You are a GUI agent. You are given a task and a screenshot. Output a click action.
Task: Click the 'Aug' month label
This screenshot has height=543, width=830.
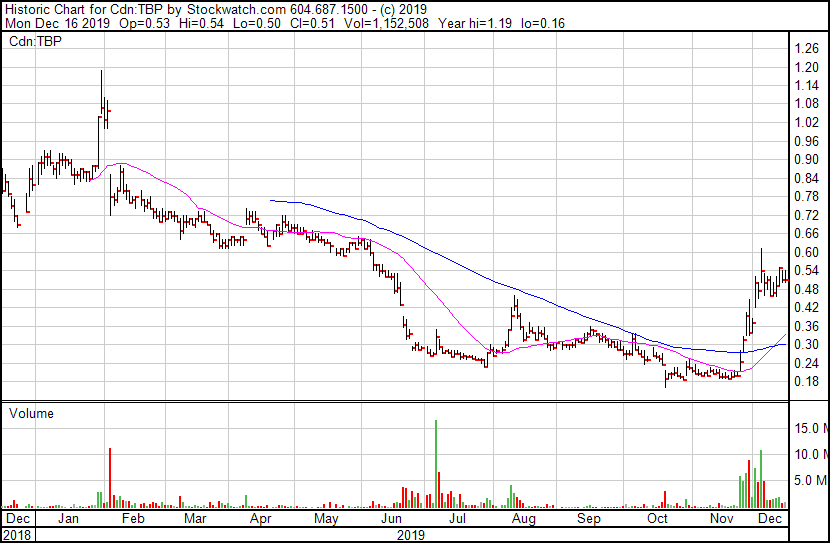(524, 519)
